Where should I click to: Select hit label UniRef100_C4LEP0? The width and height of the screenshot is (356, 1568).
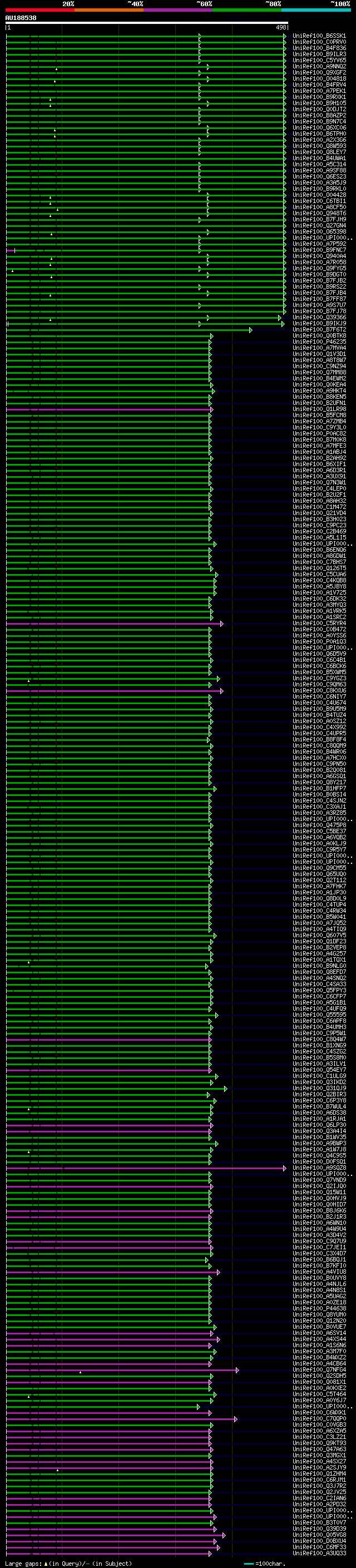[319, 489]
